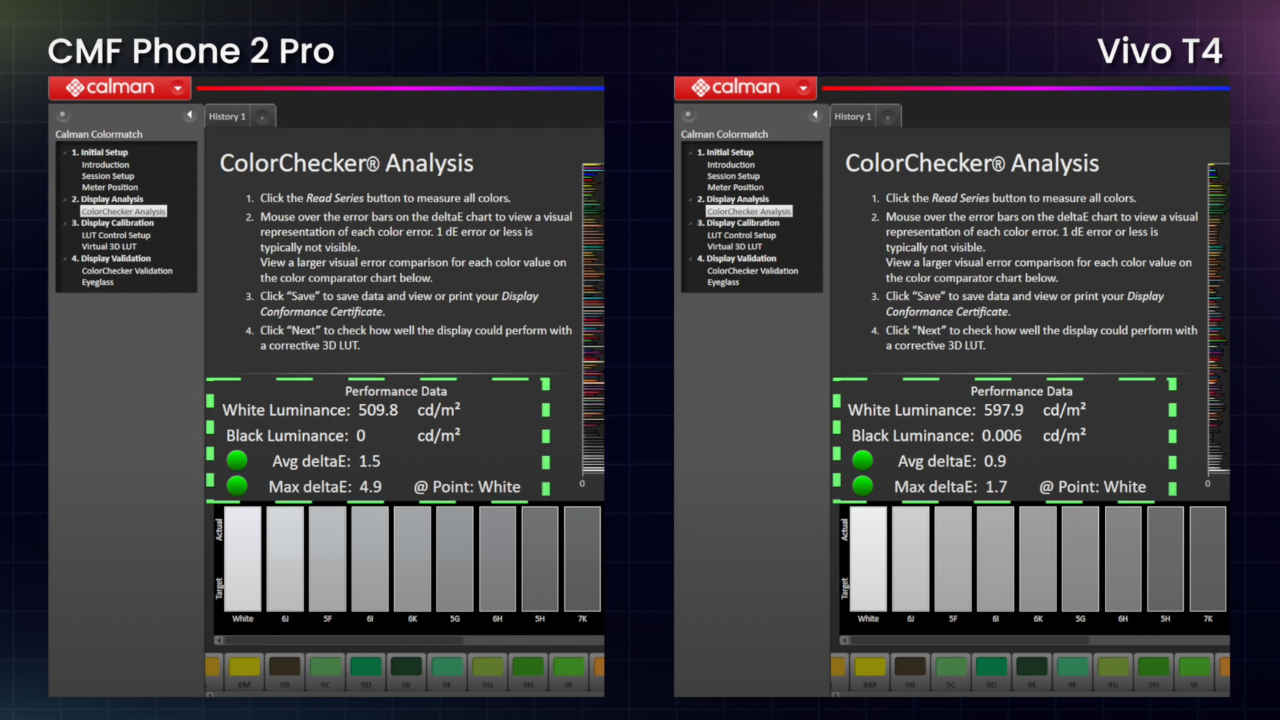
Task: Click deltaE error bar chart in Vivo window
Action: pyautogui.click(x=1219, y=320)
